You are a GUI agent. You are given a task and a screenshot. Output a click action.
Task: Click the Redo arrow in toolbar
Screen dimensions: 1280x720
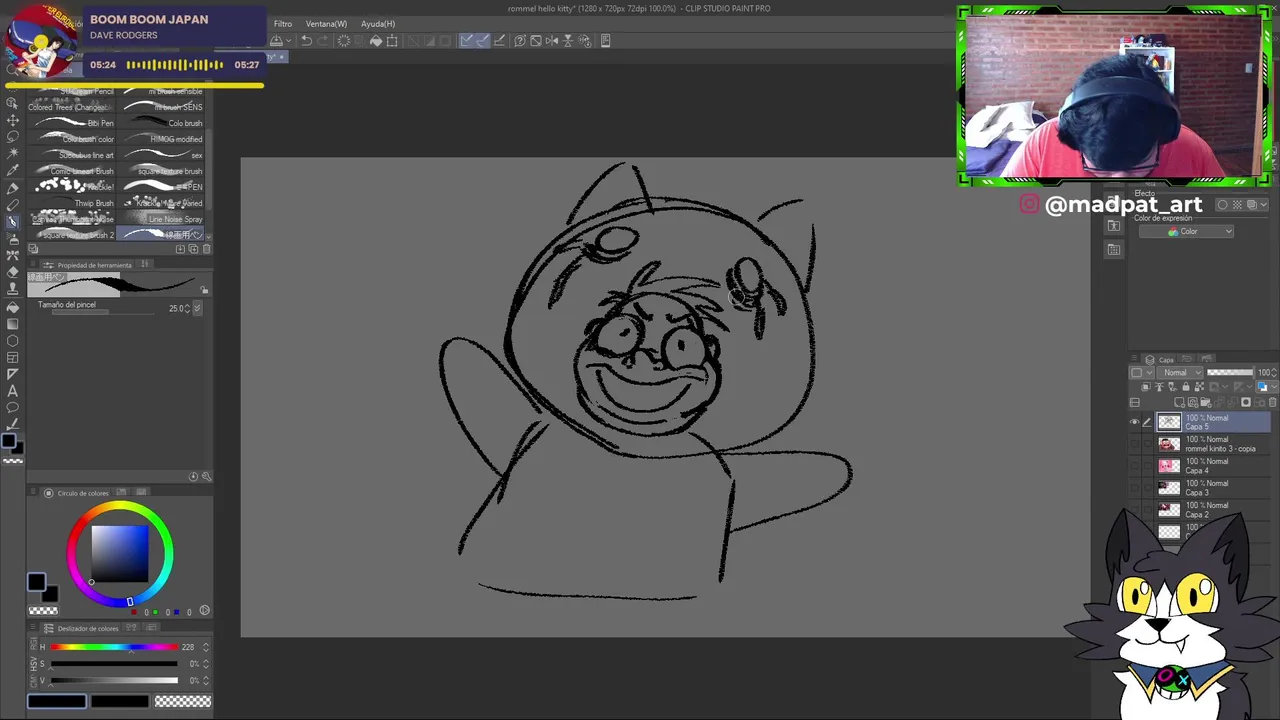click(324, 41)
